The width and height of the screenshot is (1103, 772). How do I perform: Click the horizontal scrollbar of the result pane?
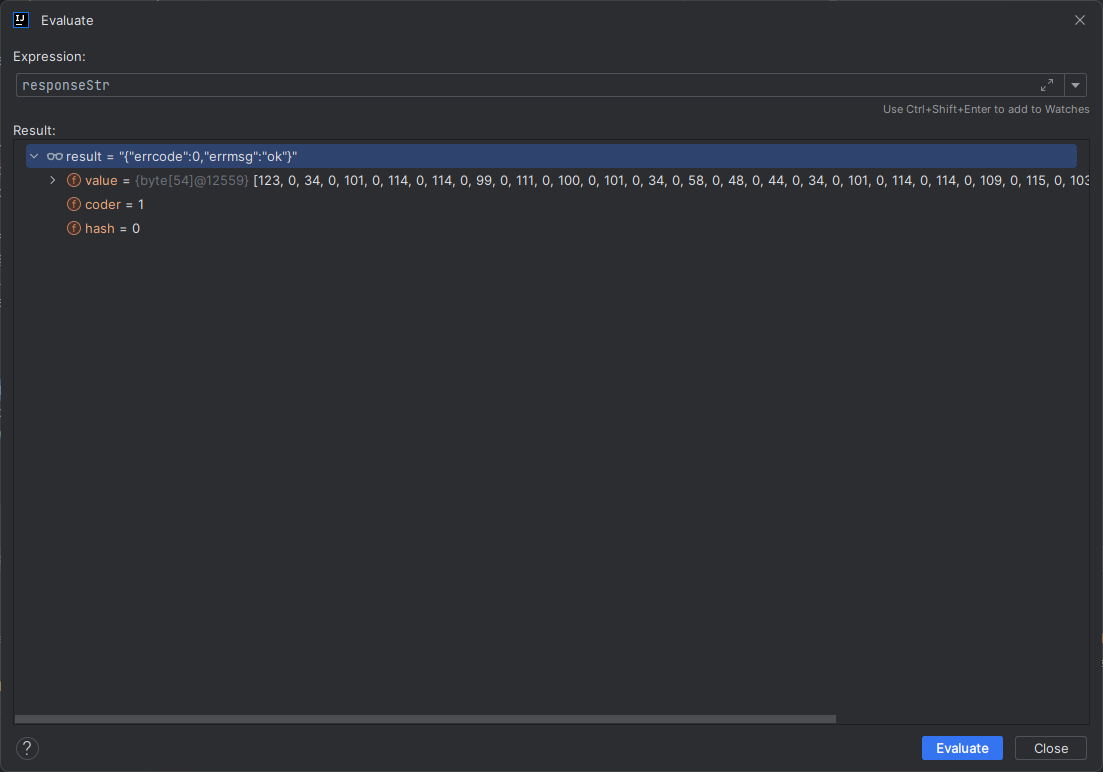(425, 719)
